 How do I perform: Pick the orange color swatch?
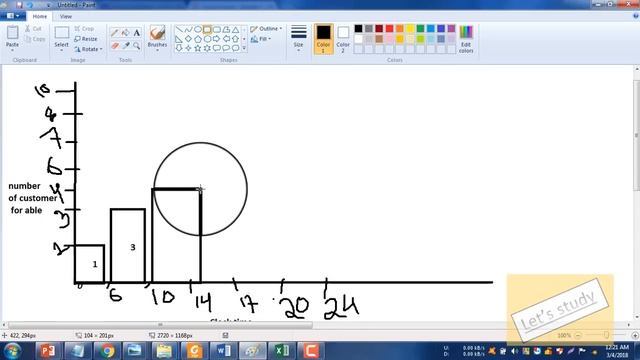point(400,29)
